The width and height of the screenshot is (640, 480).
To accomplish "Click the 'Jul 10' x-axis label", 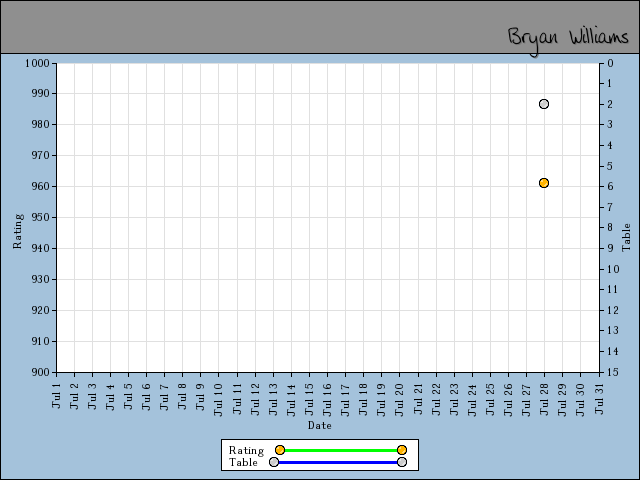I will pos(219,400).
